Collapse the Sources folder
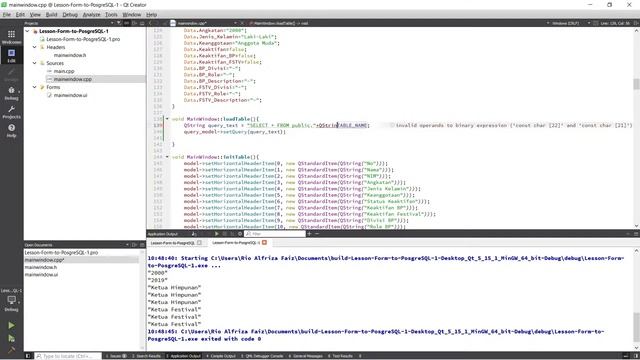Viewport: 640px width, 360px height. click(35, 63)
